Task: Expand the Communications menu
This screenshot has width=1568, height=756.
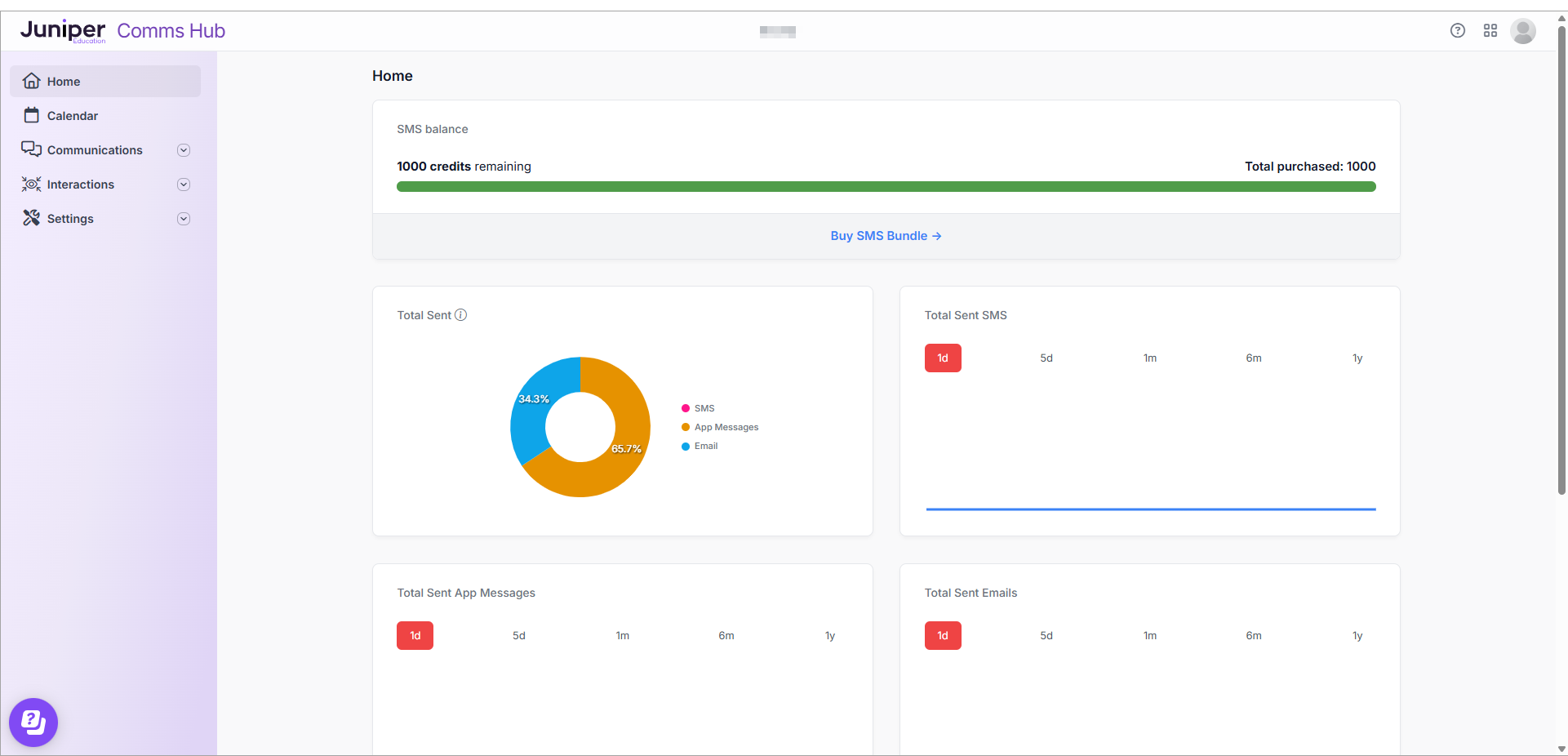Action: (184, 149)
